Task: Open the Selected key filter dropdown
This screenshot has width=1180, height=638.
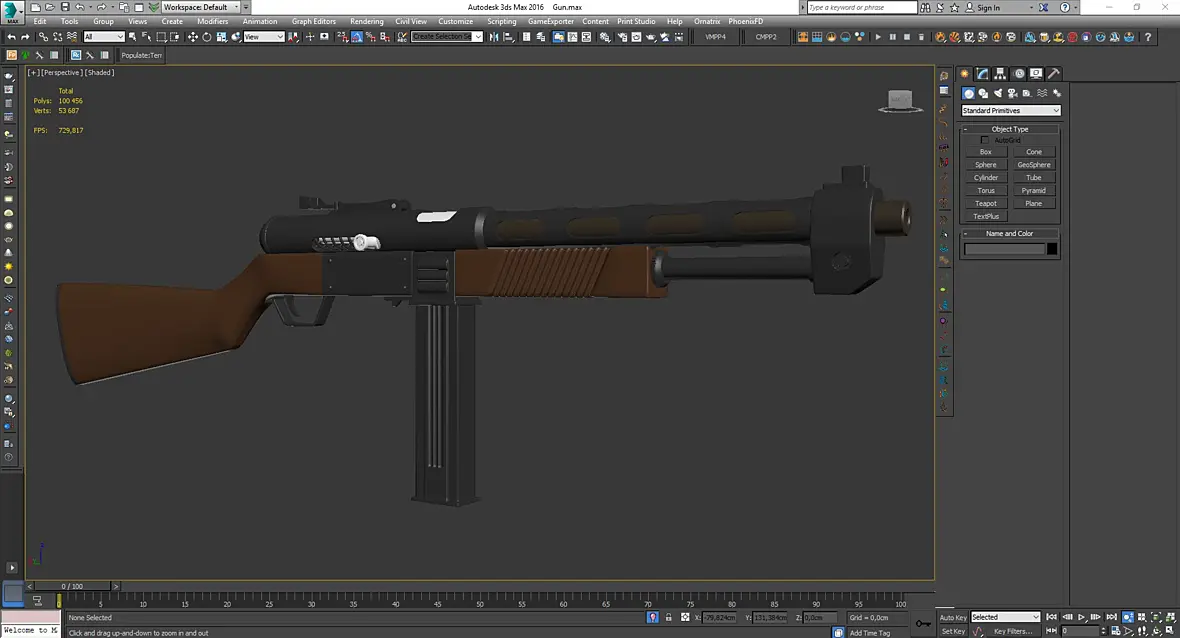Action: coord(1005,617)
